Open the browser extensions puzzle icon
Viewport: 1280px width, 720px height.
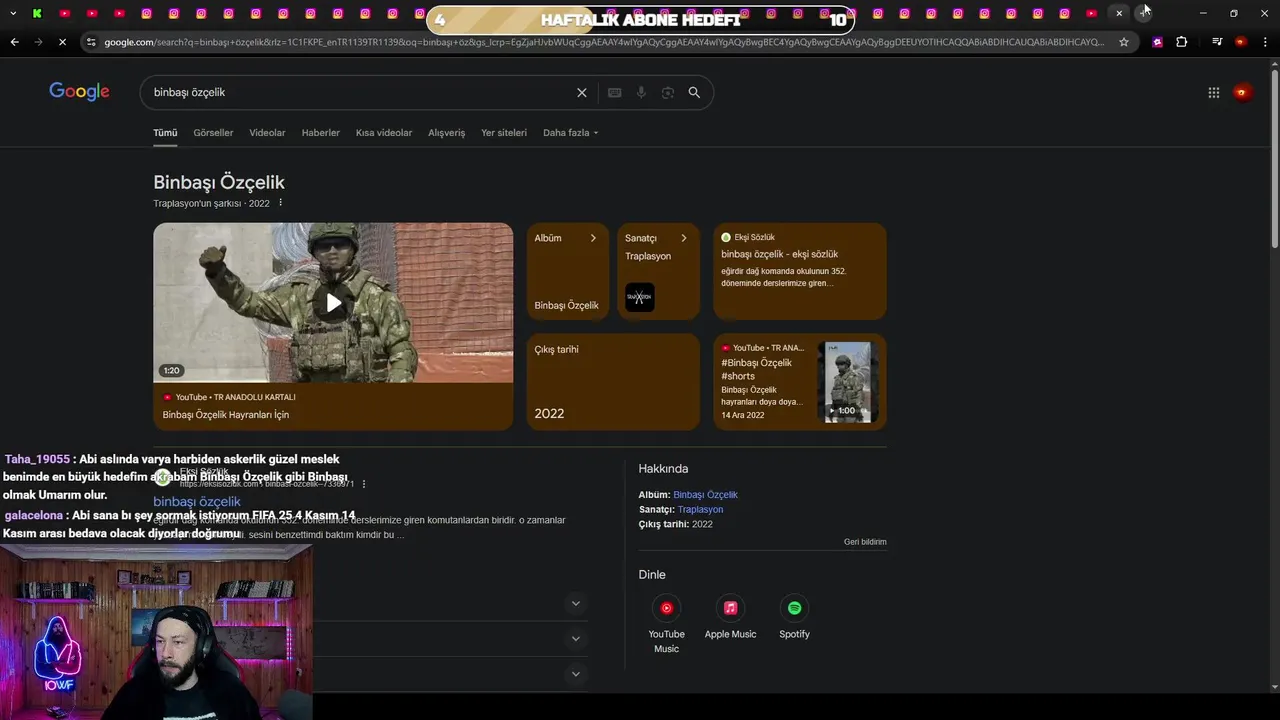(1181, 42)
